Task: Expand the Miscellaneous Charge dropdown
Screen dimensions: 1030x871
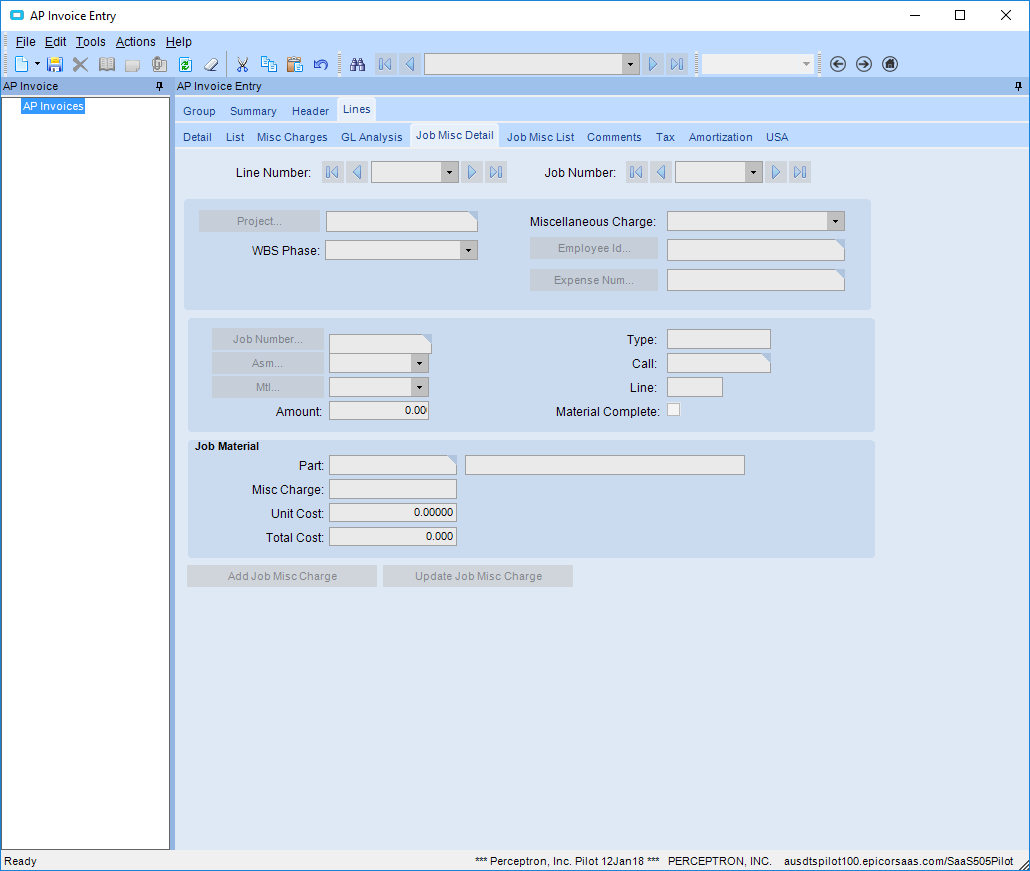Action: [x=836, y=221]
